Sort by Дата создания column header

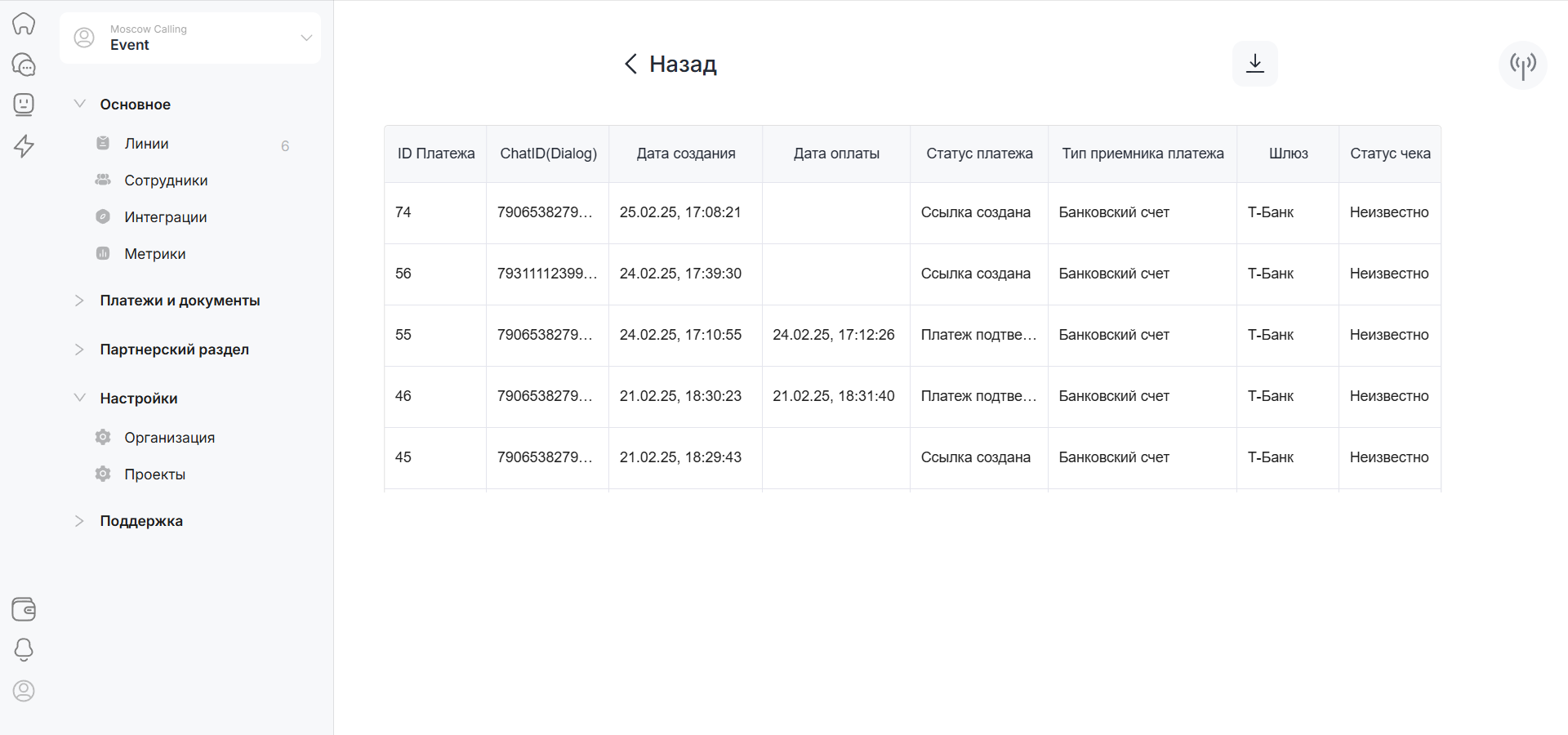685,154
